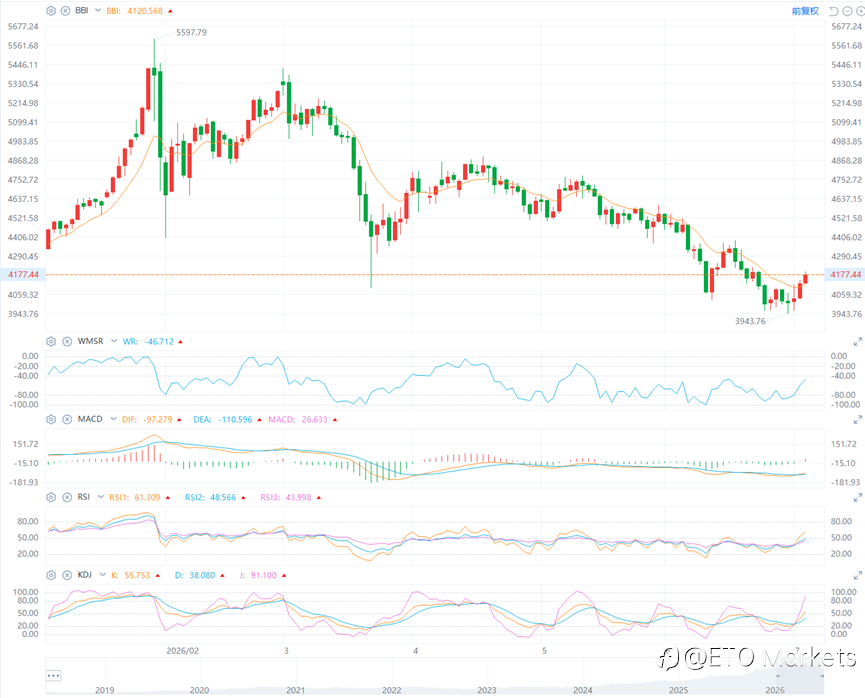Jump to 2025 on the overview timeline

679,690
